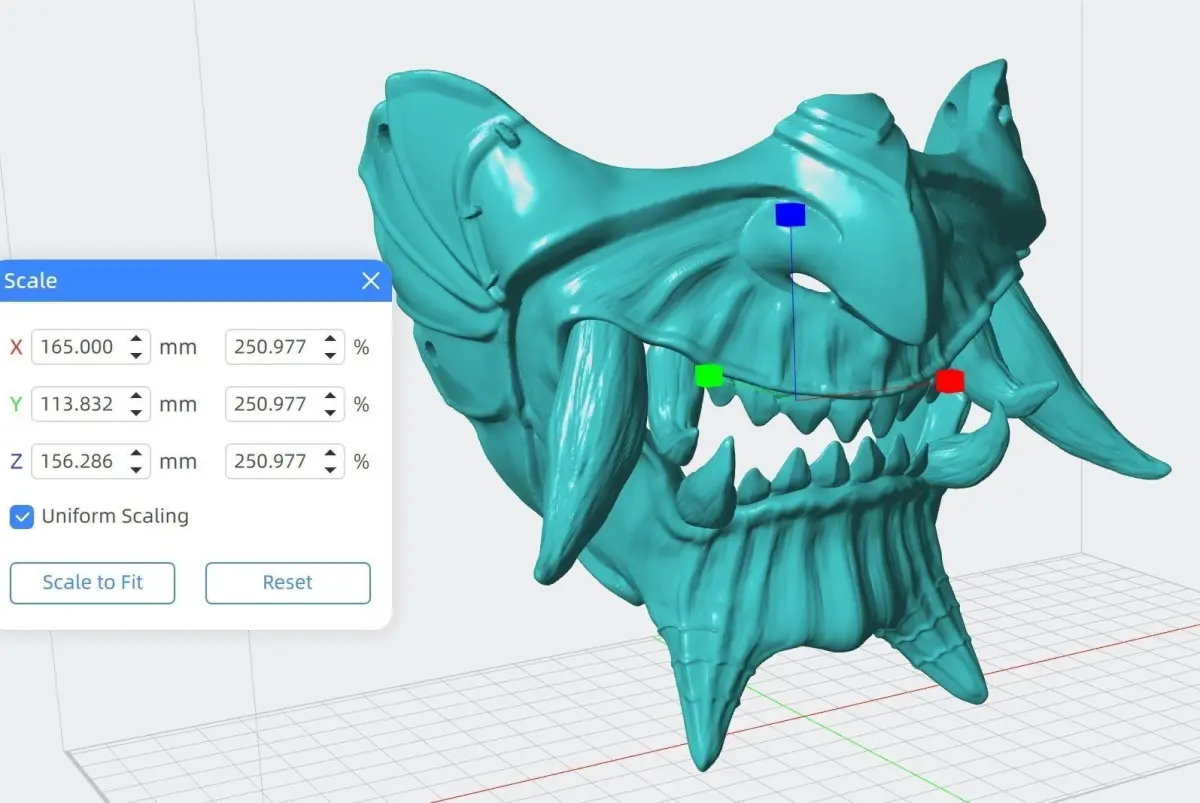Select the blue Z-axis scale handle
Viewport: 1200px width, 803px height.
pyautogui.click(x=790, y=214)
